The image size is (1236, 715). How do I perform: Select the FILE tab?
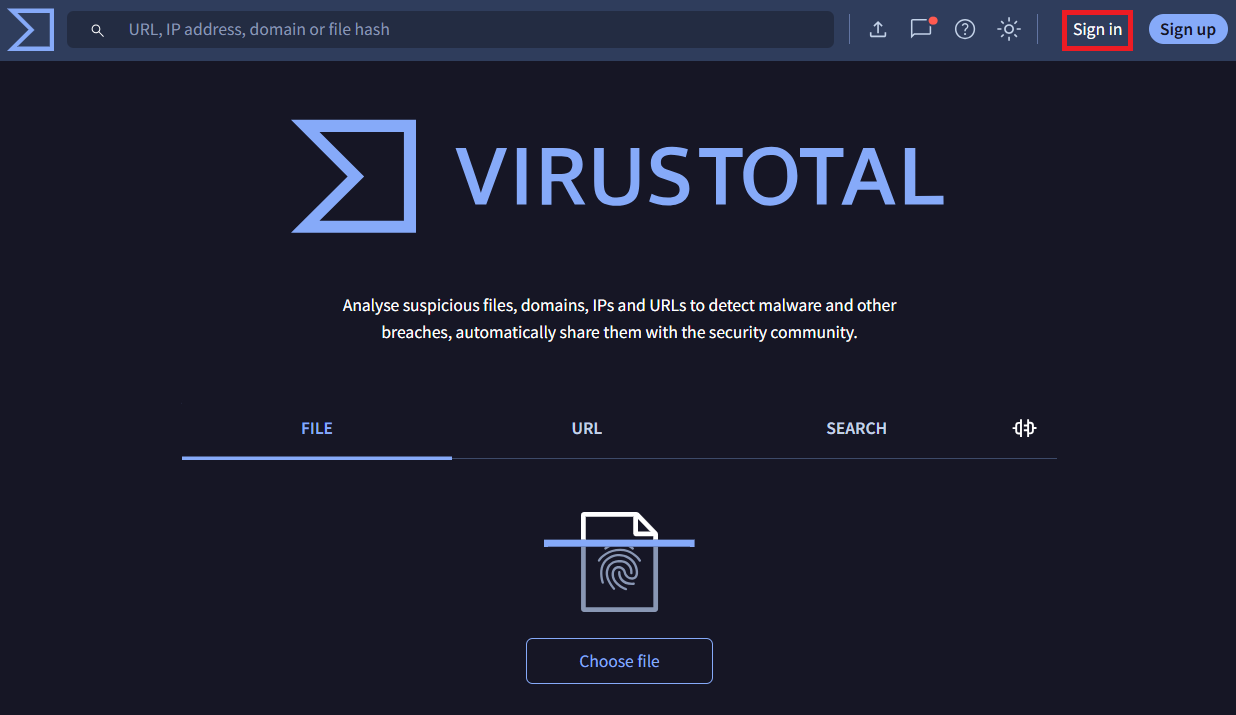(316, 428)
